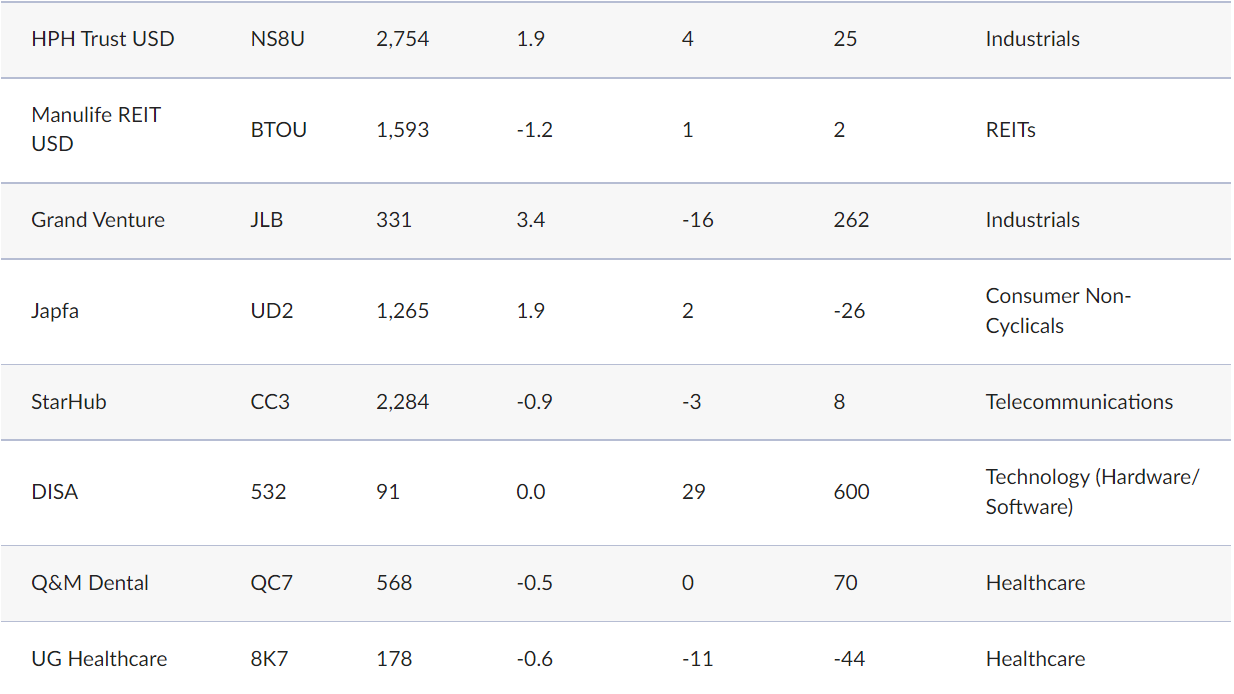Click the Manulife REIT USD row name
This screenshot has width=1234, height=694.
point(96,129)
